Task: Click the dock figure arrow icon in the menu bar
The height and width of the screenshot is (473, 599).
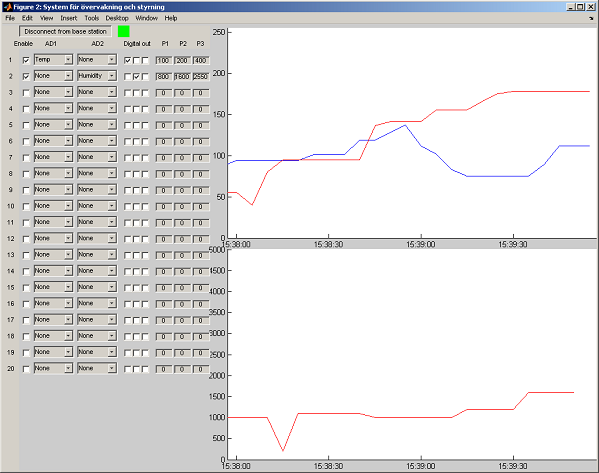Action: coord(591,18)
